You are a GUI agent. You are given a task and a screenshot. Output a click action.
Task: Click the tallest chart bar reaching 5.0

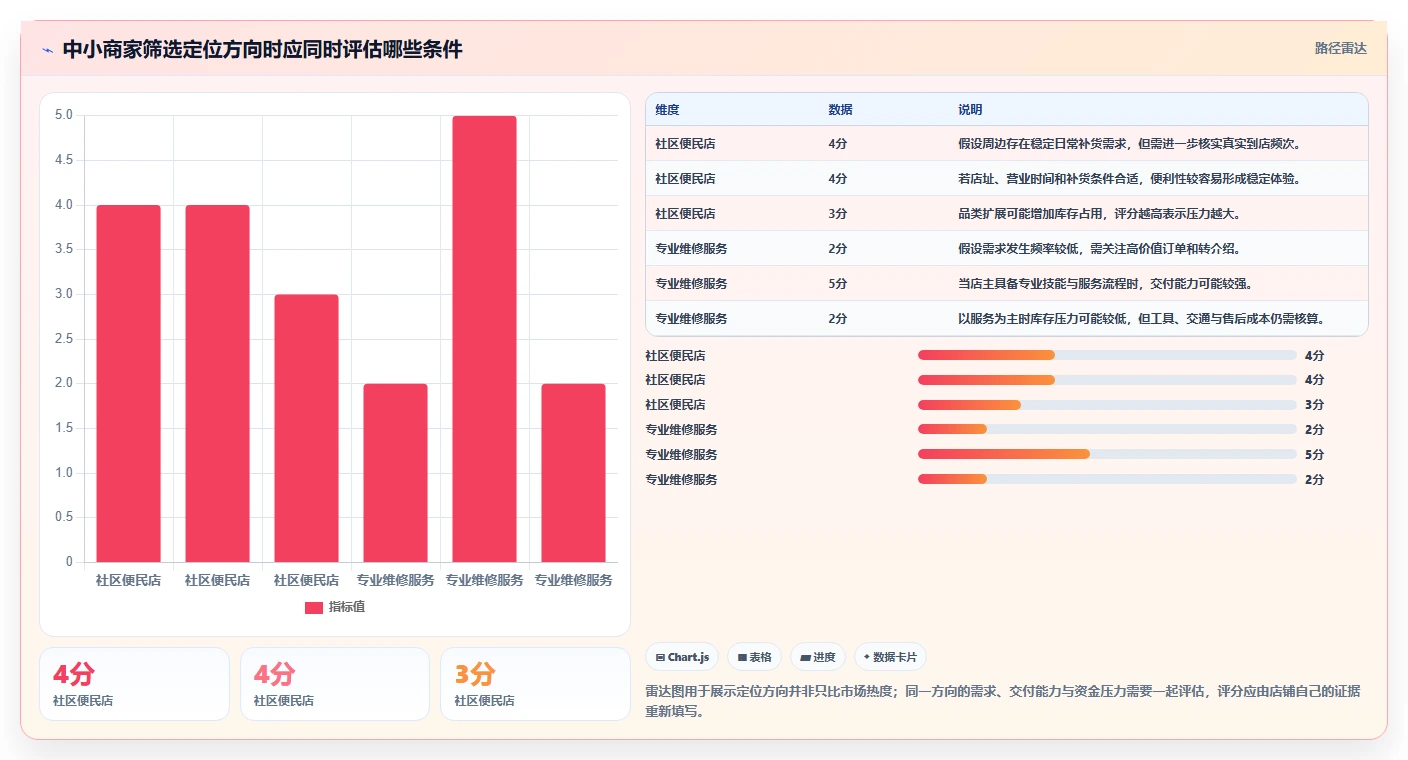pyautogui.click(x=484, y=339)
